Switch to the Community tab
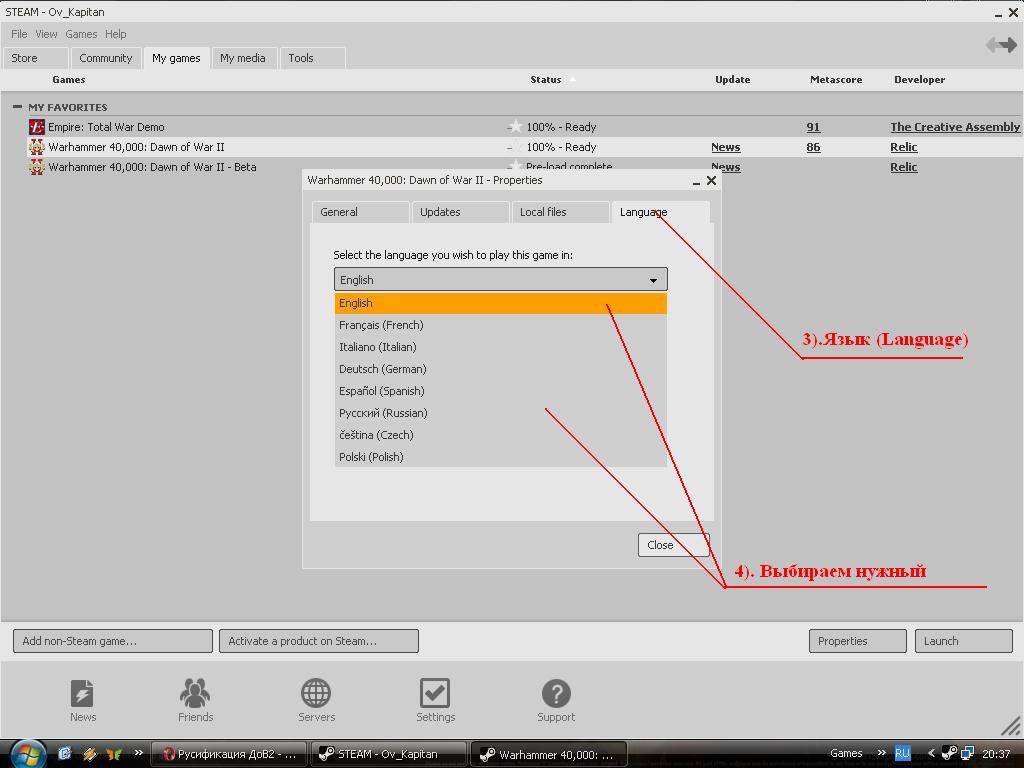Image resolution: width=1024 pixels, height=768 pixels. [x=106, y=58]
